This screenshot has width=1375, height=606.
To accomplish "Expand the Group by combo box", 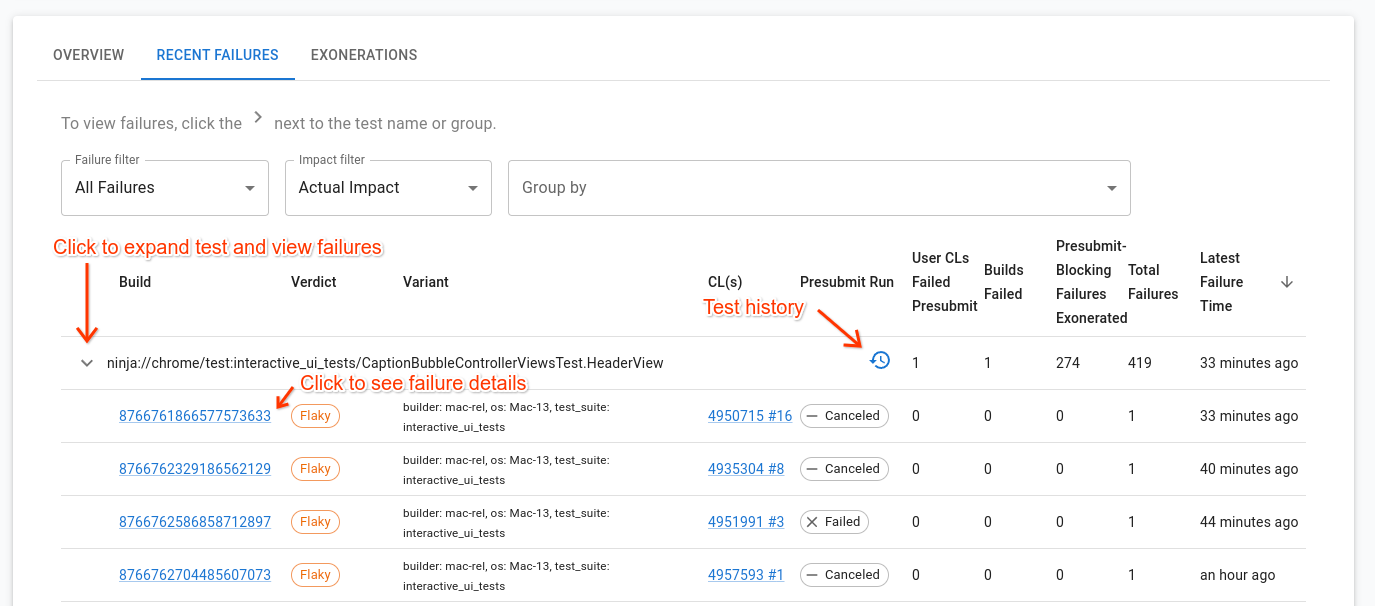I will 818,188.
